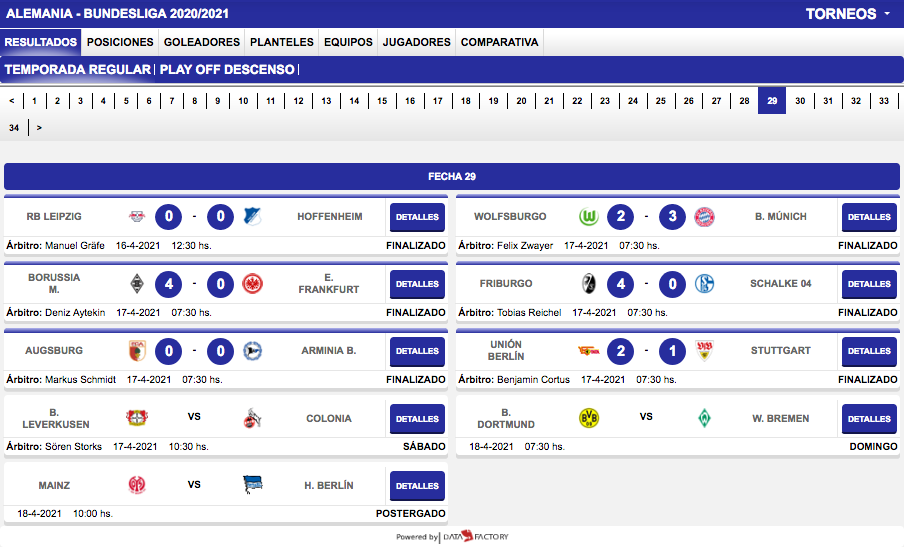
Task: Click the Alemania Bundesliga 2020/2021 title
Action: (x=117, y=14)
